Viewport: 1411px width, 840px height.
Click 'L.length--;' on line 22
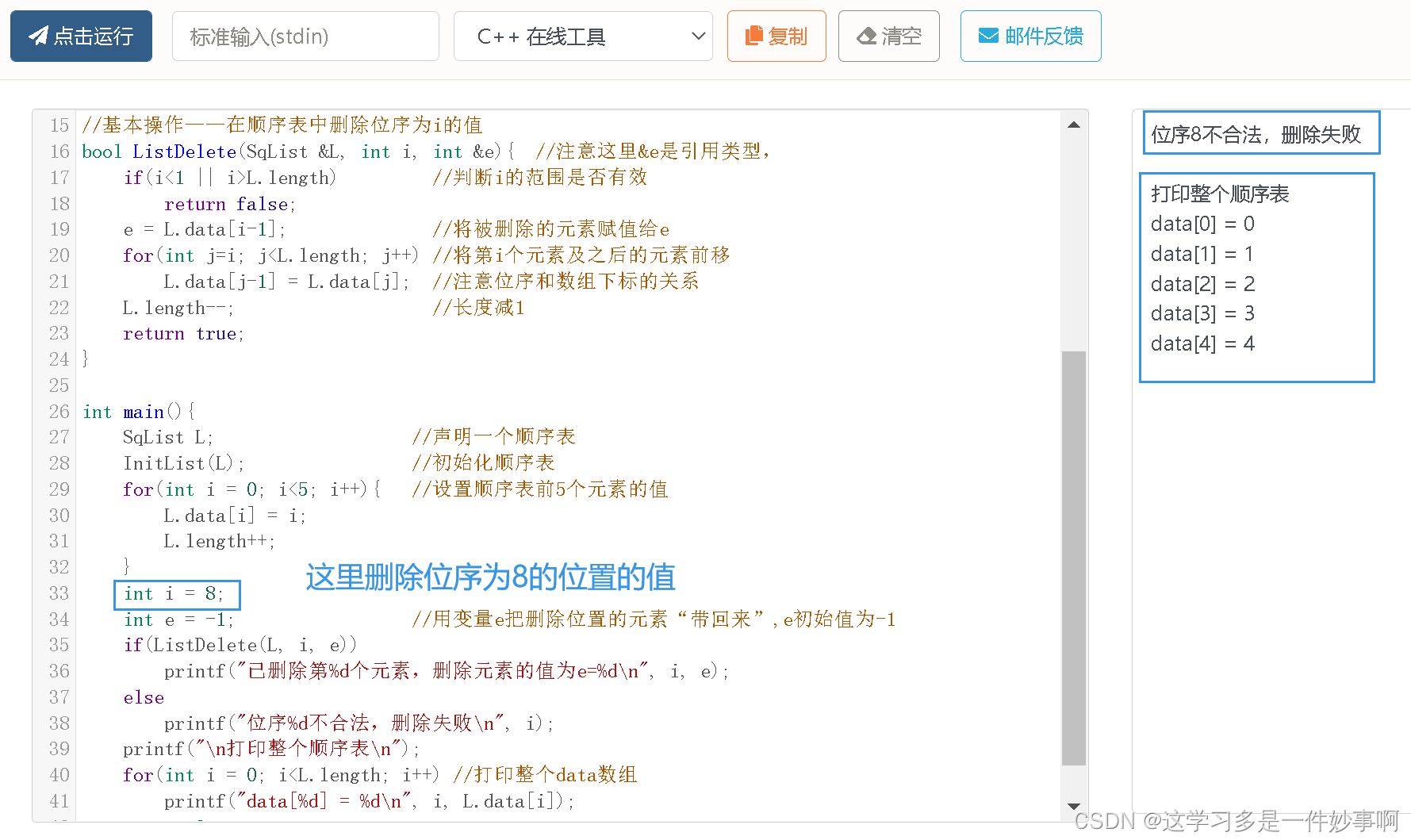coord(178,308)
